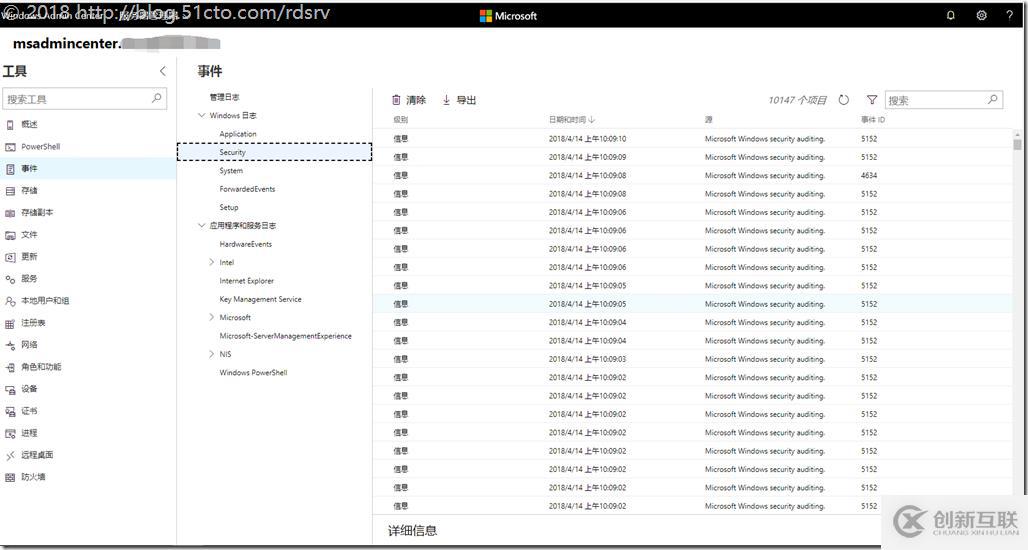
Task: Open 管理日志 manage logs
Action: 224,97
